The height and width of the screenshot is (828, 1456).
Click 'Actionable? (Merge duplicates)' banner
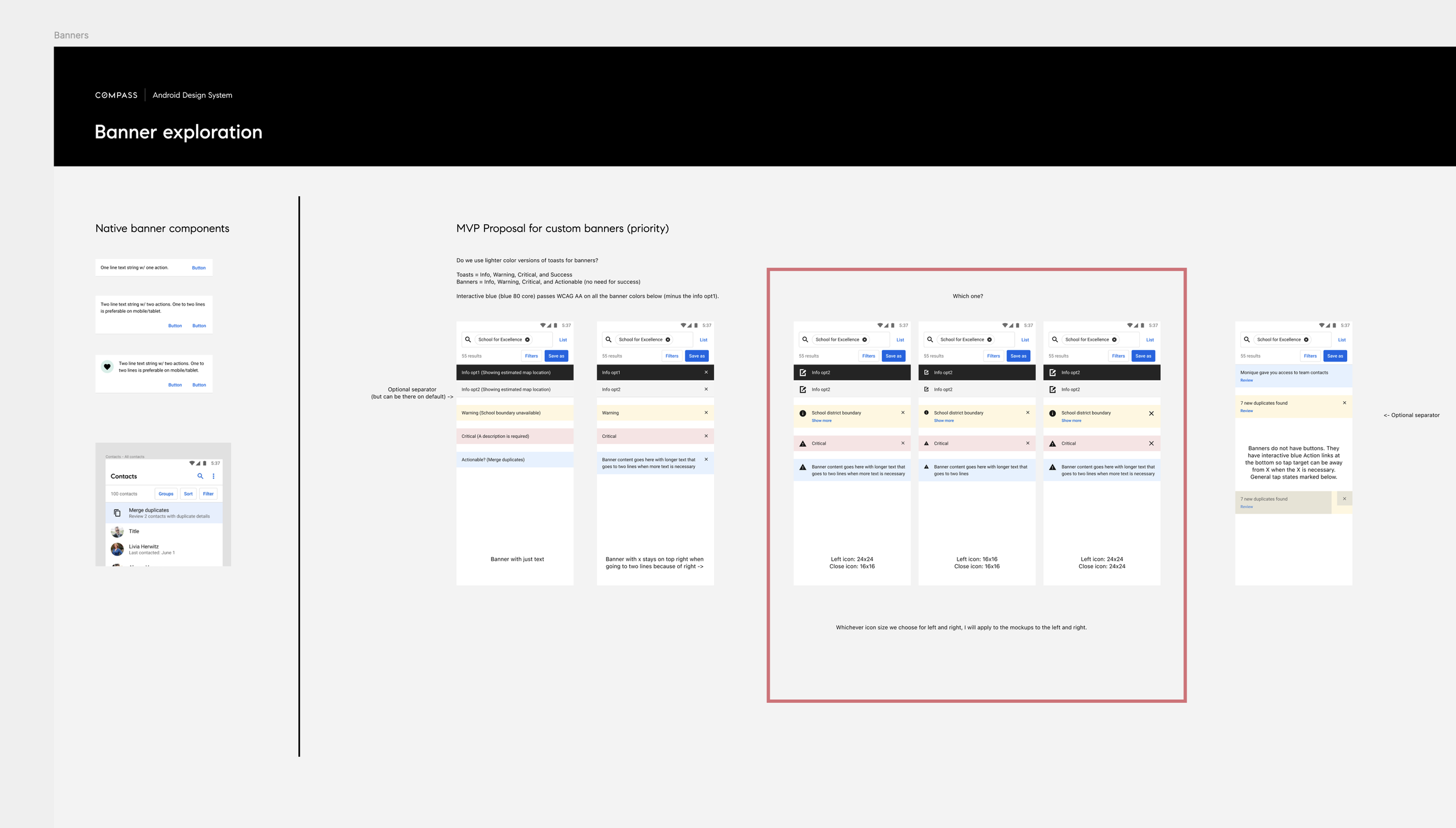(x=515, y=459)
